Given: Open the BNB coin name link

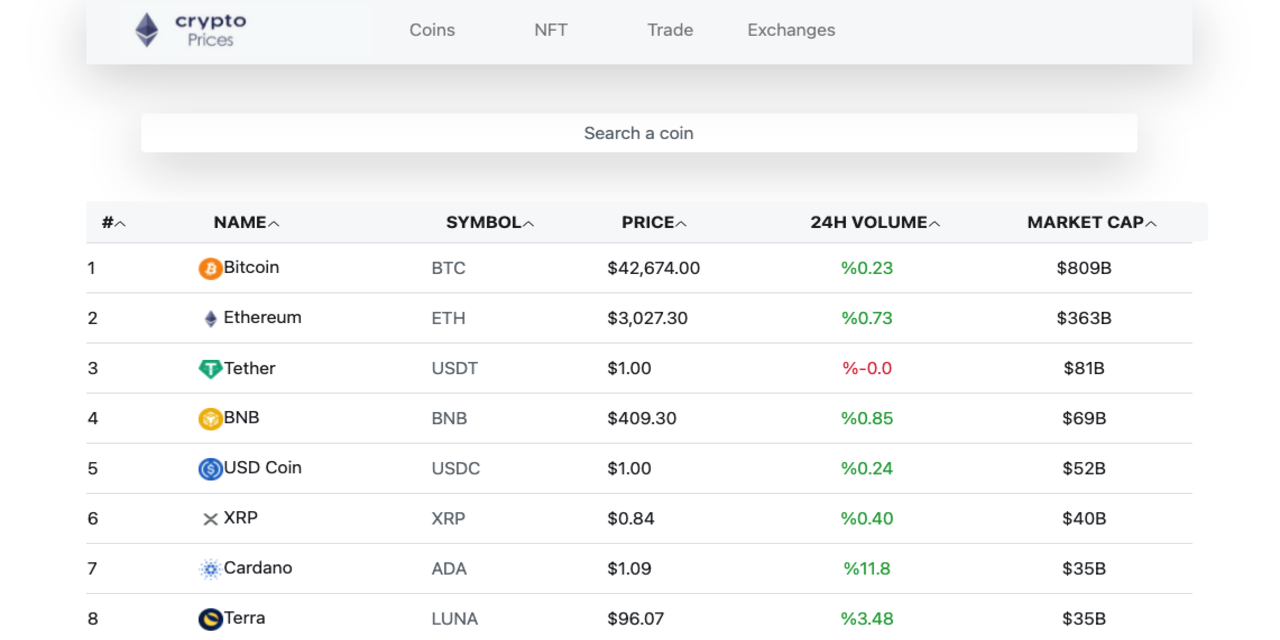Looking at the screenshot, I should click(x=241, y=417).
